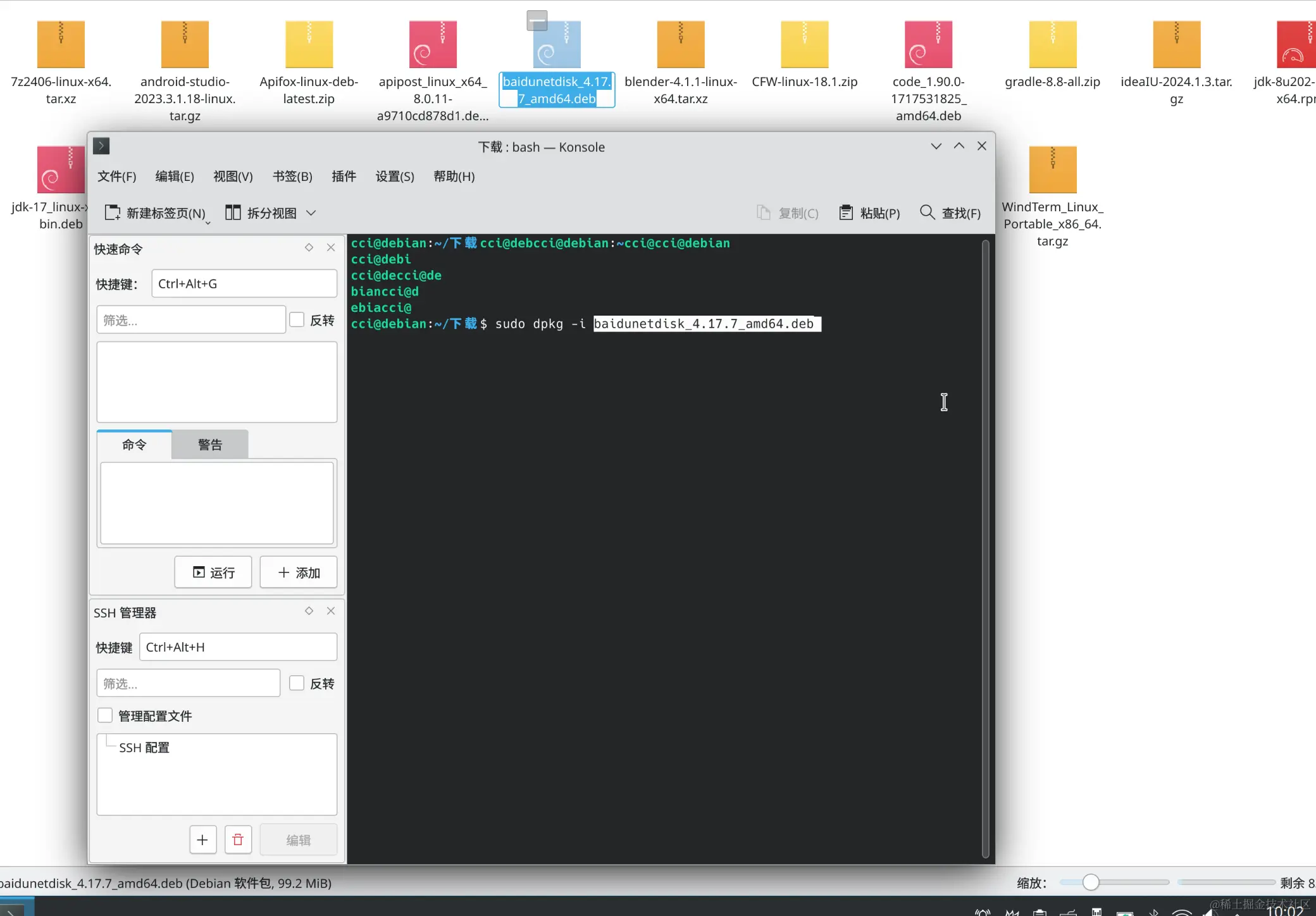
Task: Toggle 反转 checkbox in SSH 管理器 panel
Action: [297, 683]
